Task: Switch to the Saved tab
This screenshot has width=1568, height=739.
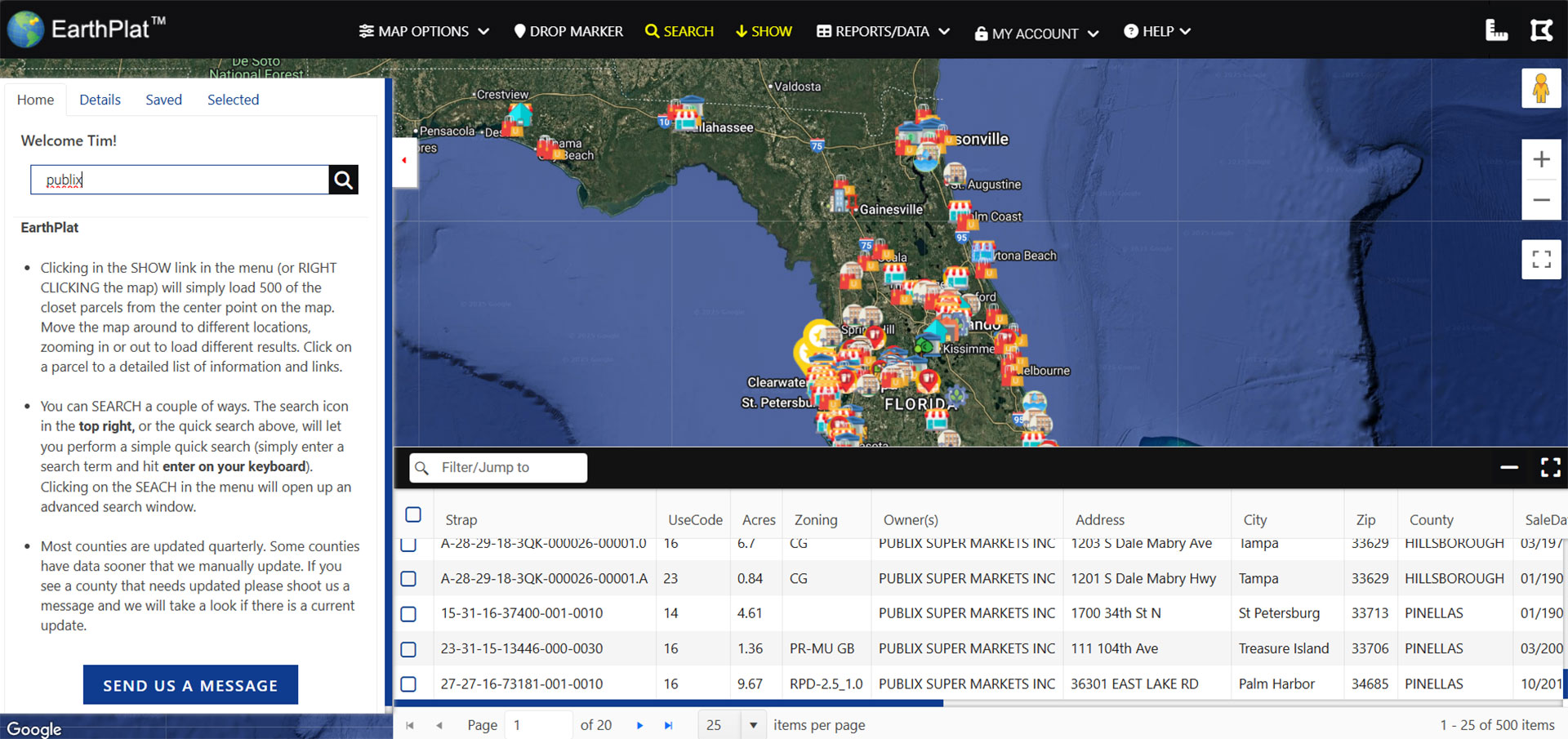Action: [x=163, y=100]
